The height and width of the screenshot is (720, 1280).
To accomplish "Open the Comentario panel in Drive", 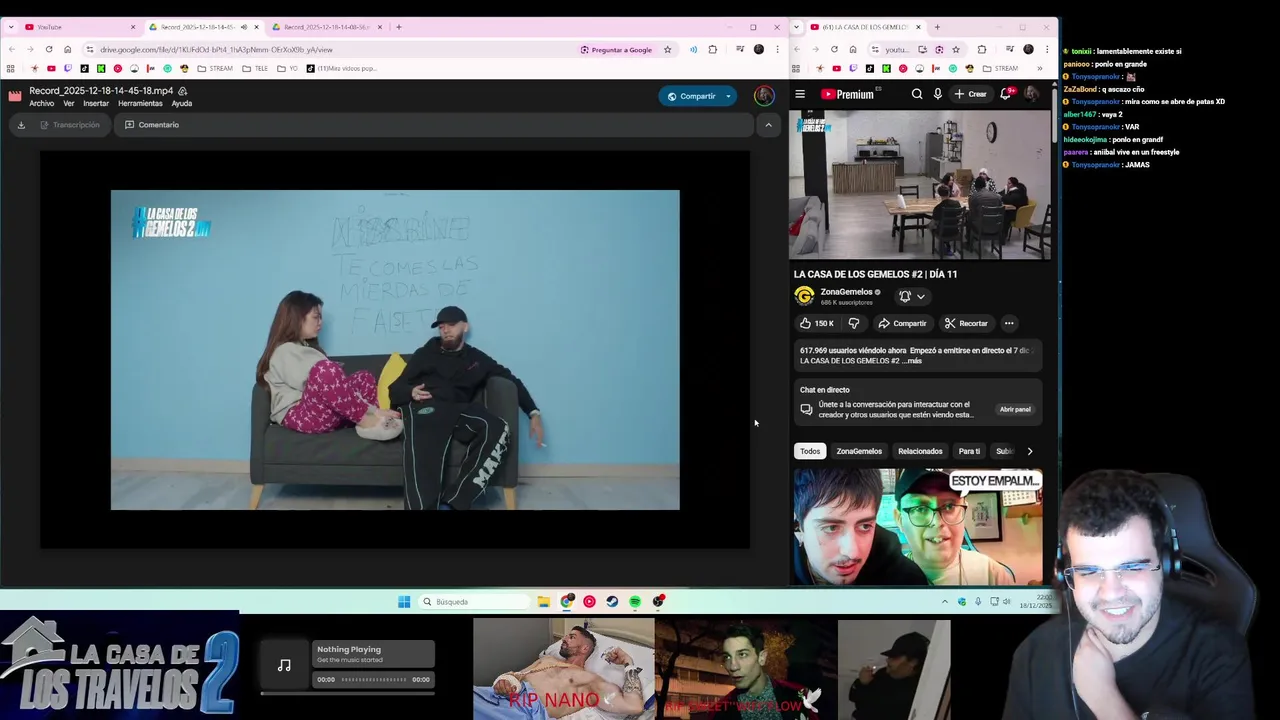I will [x=152, y=125].
